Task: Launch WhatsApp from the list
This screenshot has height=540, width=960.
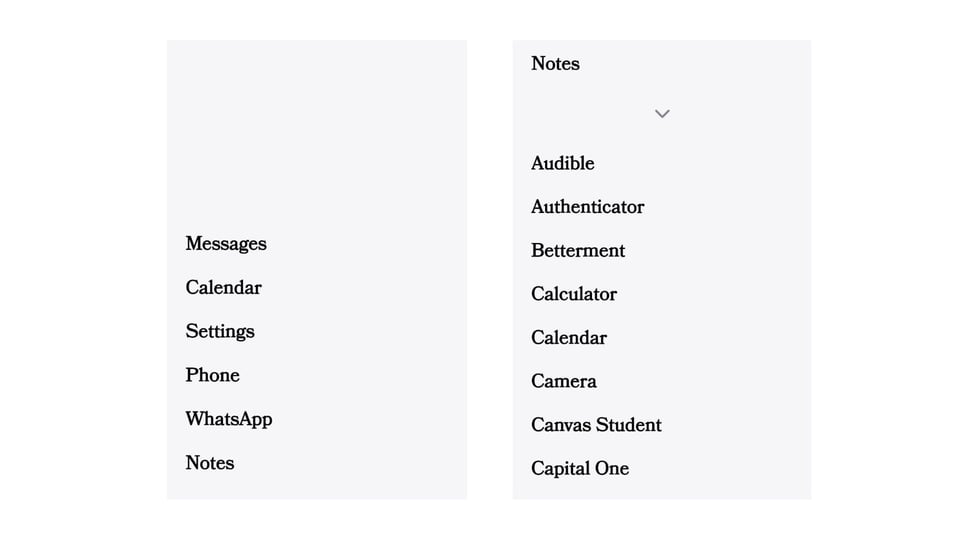Action: (x=228, y=419)
